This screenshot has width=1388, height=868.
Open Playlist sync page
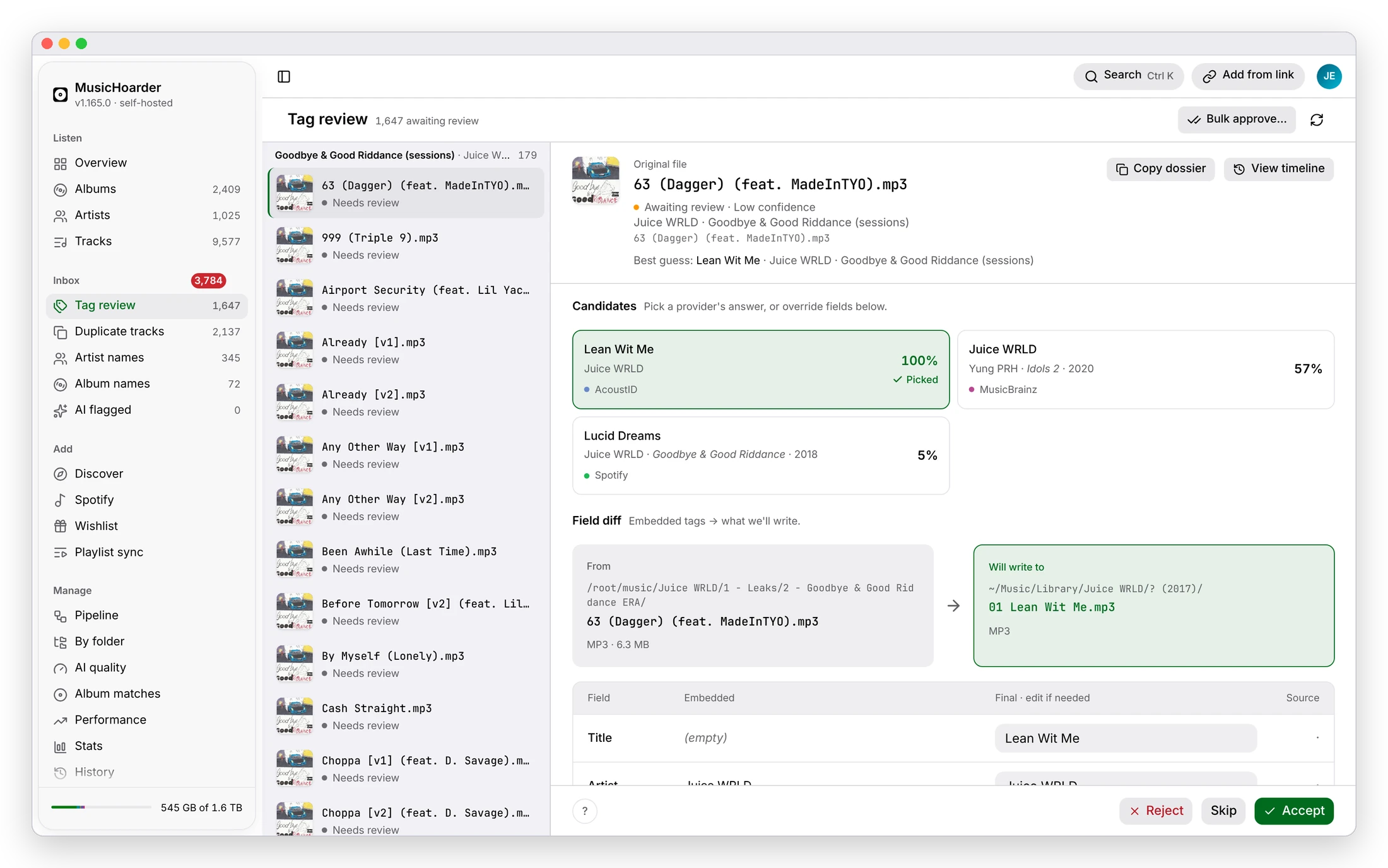[x=147, y=552]
